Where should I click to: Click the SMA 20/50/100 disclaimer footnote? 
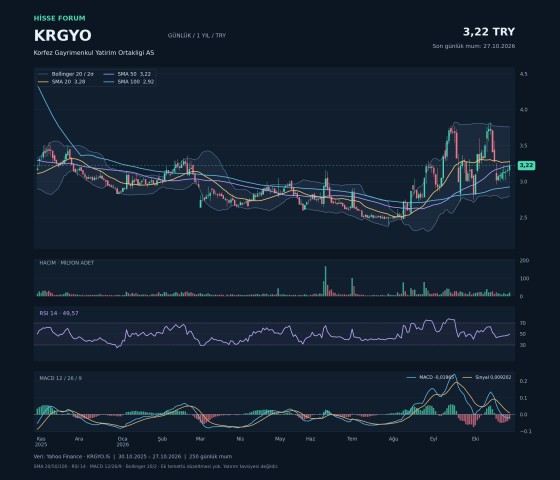pos(156,466)
